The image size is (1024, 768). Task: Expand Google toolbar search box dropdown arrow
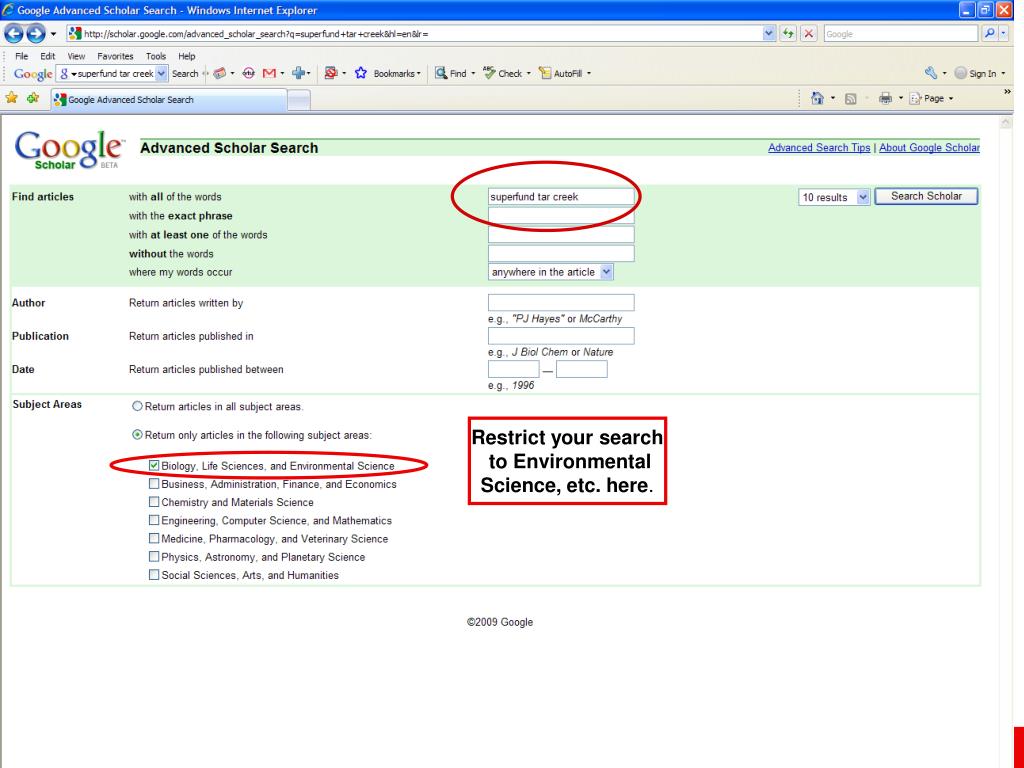point(161,74)
